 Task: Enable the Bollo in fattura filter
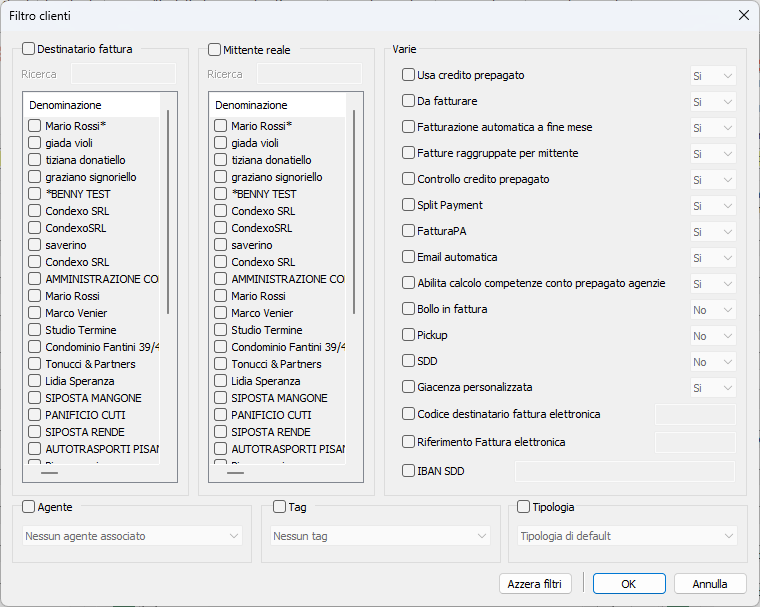[408, 309]
